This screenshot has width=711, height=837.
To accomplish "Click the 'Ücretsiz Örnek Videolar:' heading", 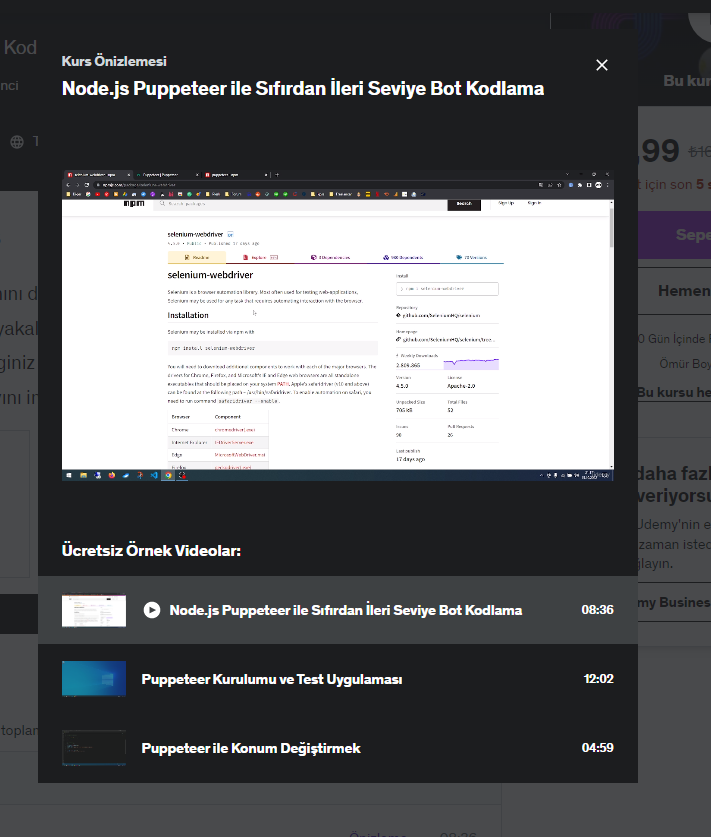I will [151, 550].
